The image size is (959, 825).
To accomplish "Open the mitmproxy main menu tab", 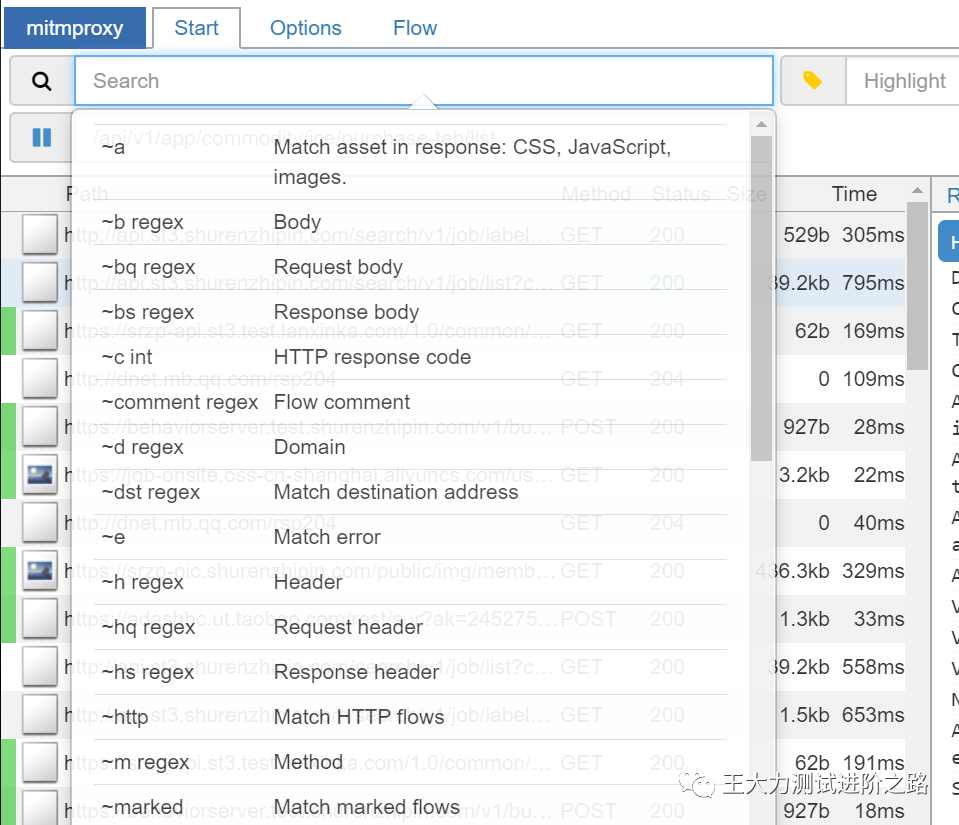I will (75, 28).
